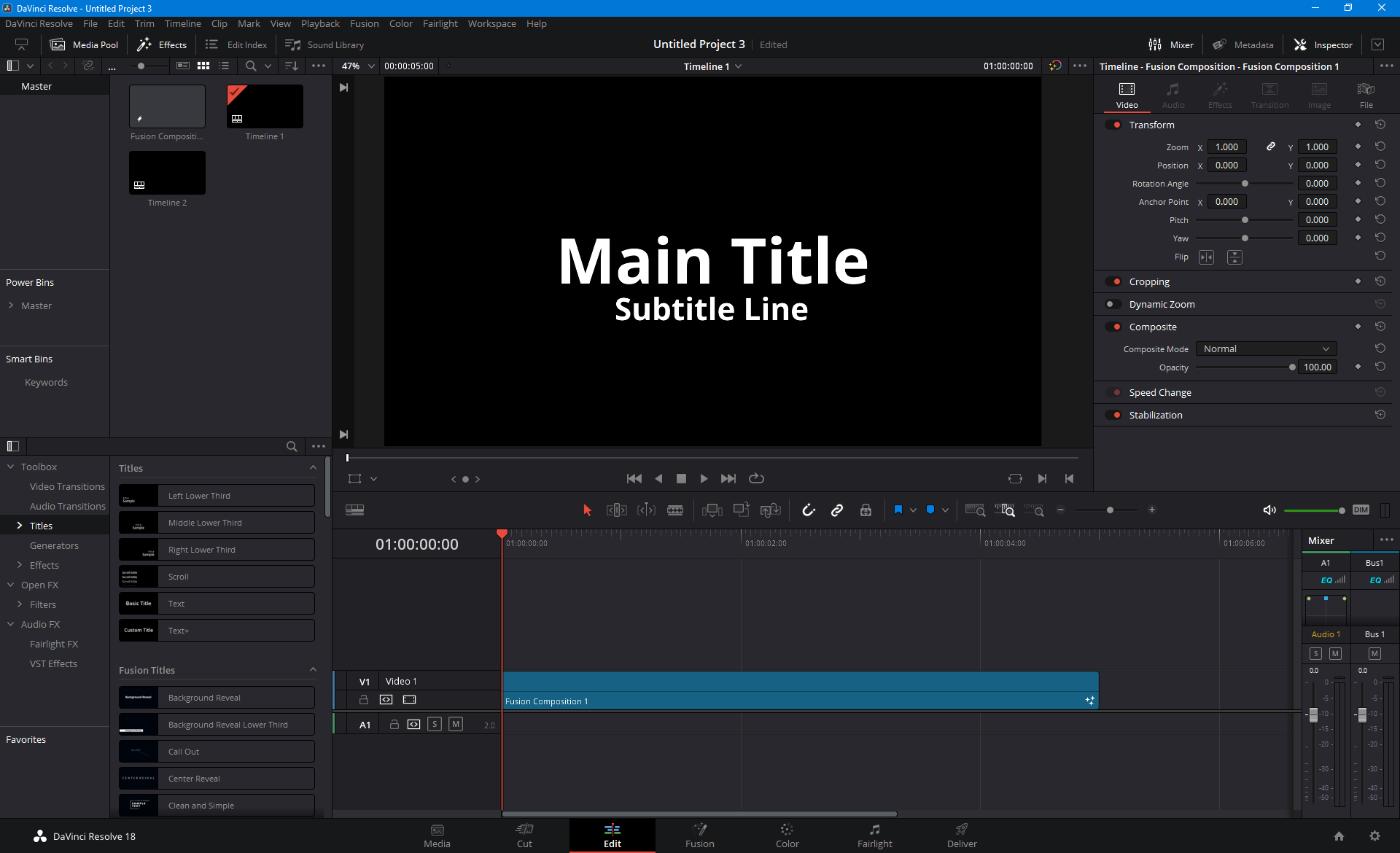Stop playback in viewer
The image size is (1400, 853).
click(681, 479)
